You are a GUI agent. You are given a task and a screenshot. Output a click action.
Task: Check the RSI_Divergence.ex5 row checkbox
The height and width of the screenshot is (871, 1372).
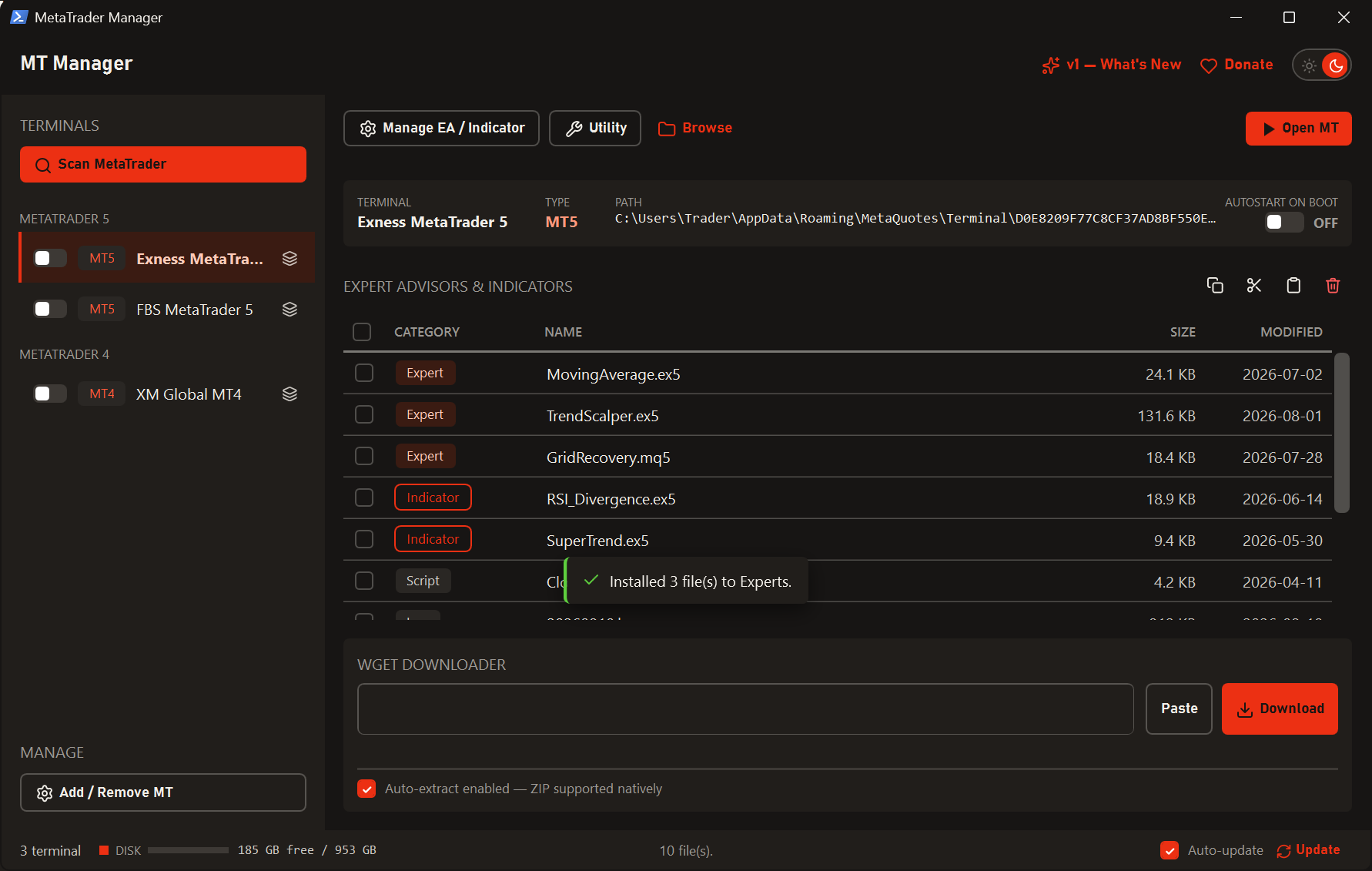364,498
